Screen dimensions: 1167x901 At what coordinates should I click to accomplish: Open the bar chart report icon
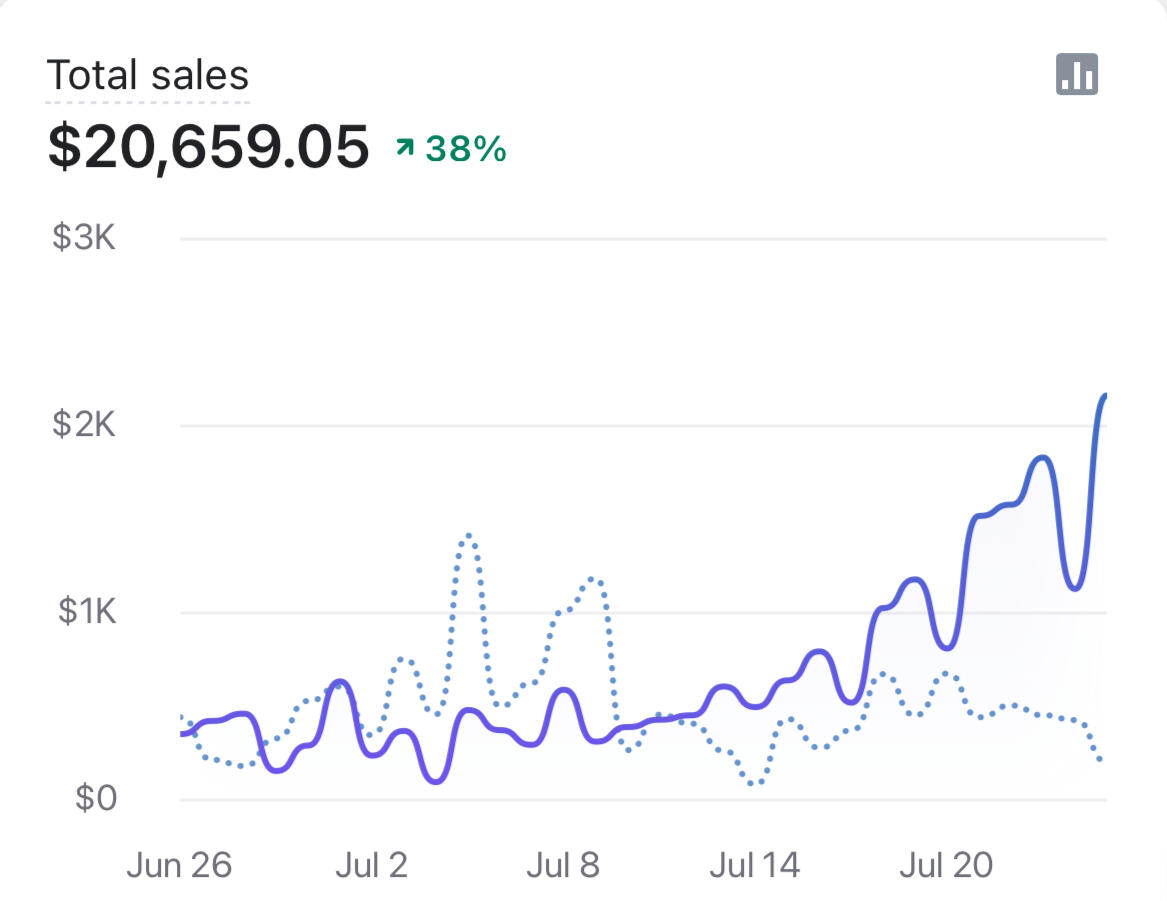(1077, 75)
